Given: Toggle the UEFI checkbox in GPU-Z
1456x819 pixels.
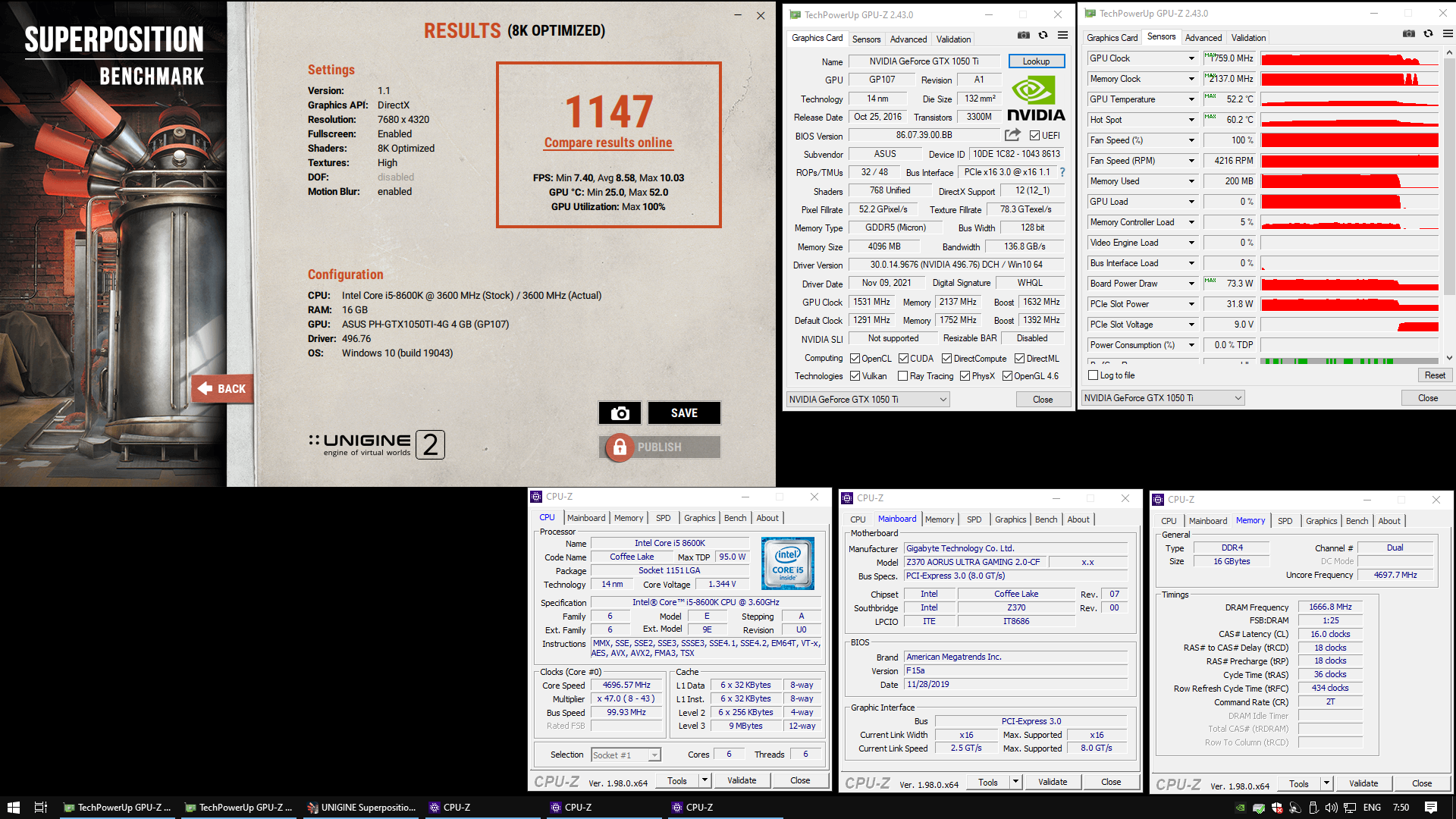Looking at the screenshot, I should (x=1034, y=136).
